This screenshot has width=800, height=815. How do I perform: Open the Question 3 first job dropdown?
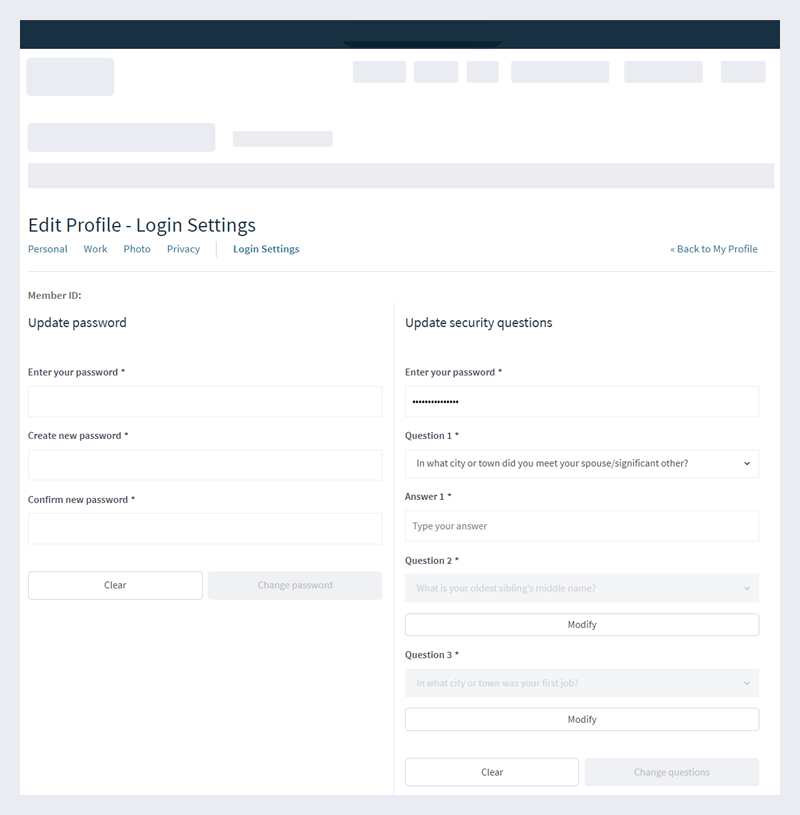(x=582, y=683)
